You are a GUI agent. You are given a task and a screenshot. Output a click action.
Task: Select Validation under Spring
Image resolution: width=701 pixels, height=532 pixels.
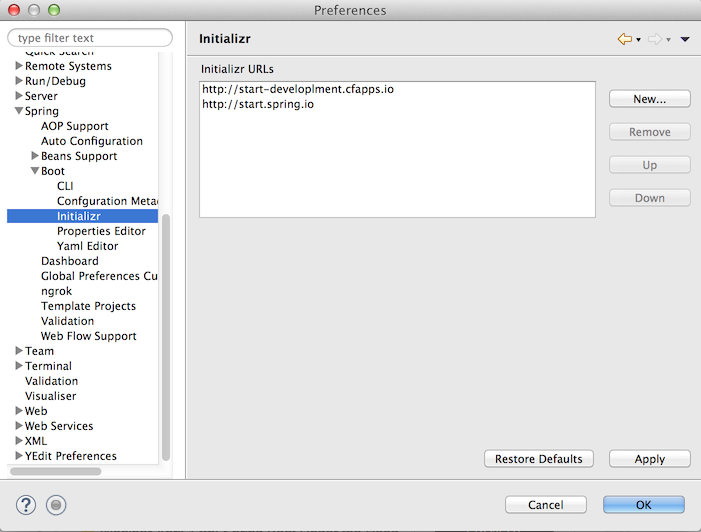point(68,321)
